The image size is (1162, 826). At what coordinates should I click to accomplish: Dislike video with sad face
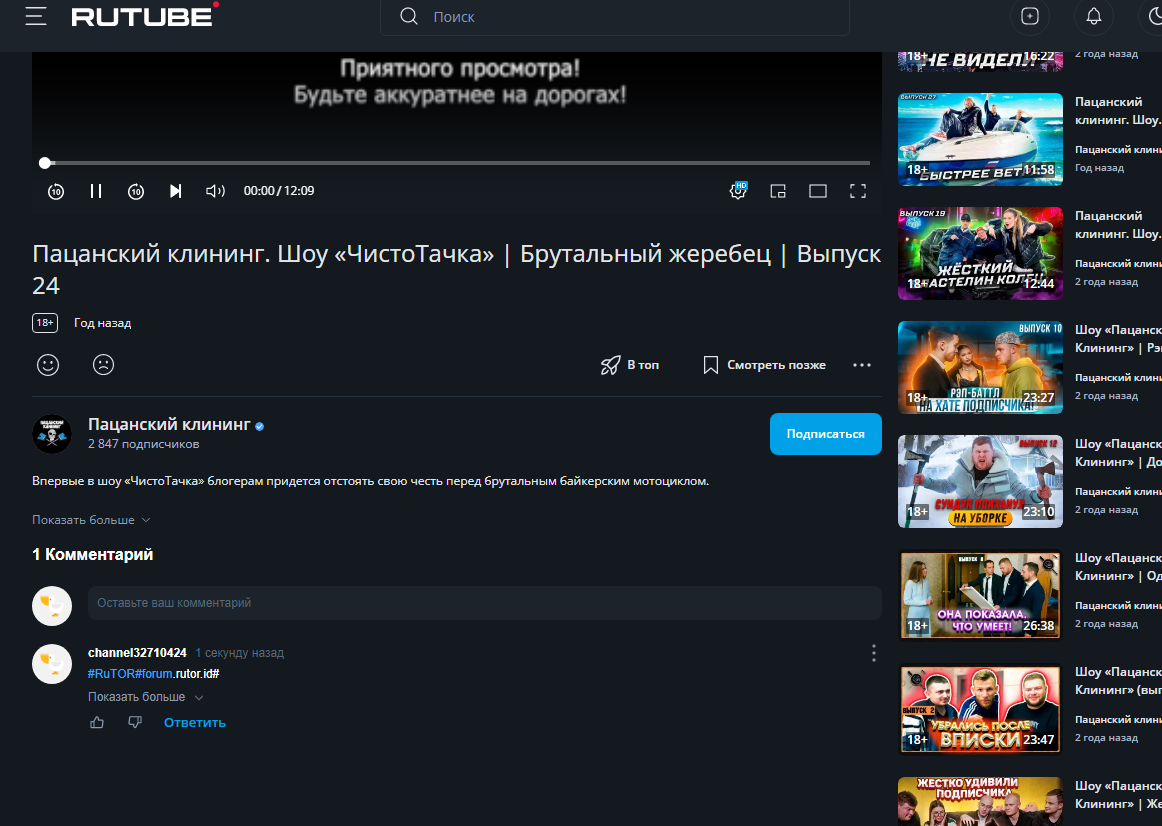[x=103, y=364]
